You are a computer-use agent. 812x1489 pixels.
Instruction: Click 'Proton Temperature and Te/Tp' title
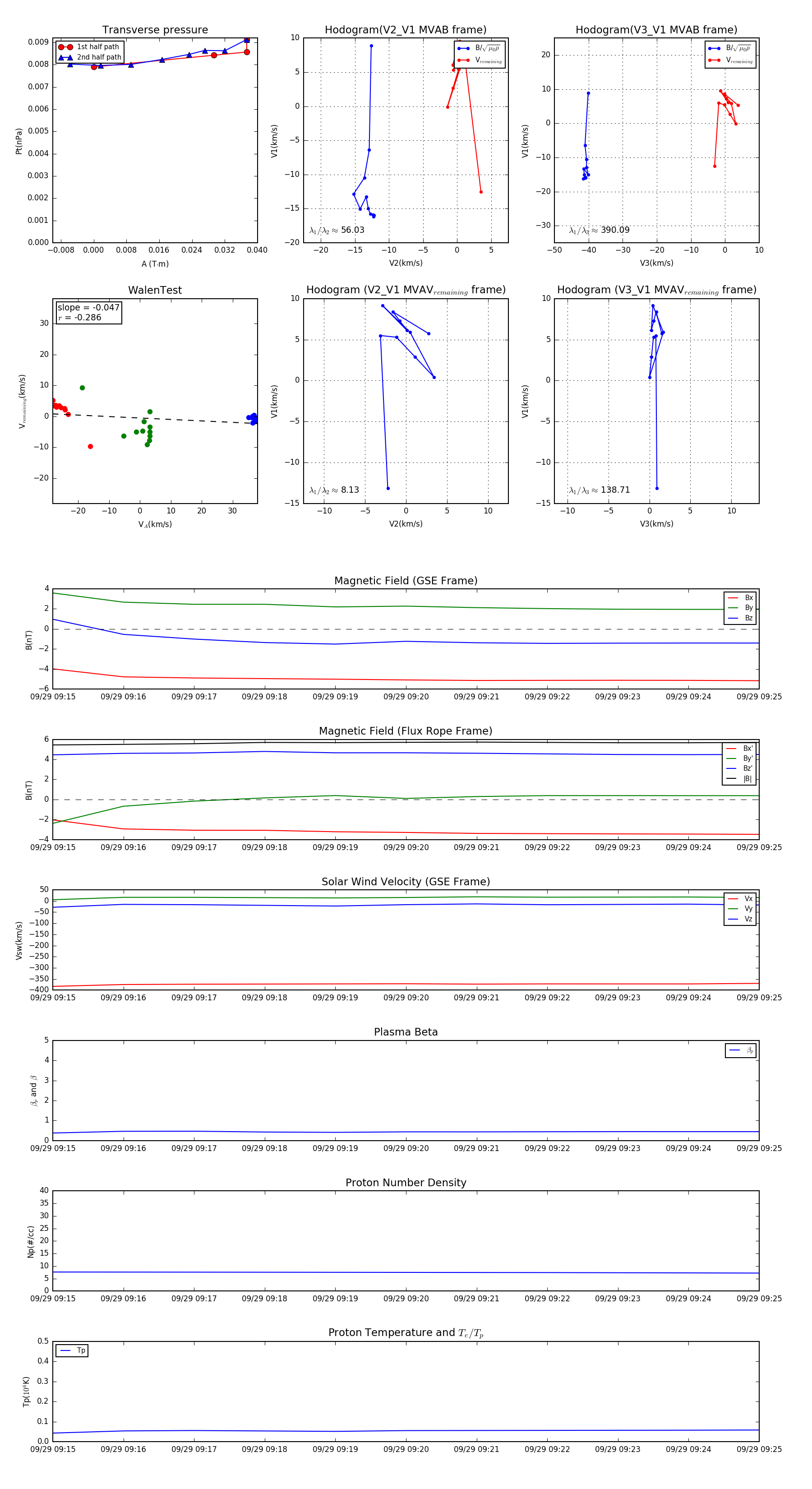[x=406, y=1333]
